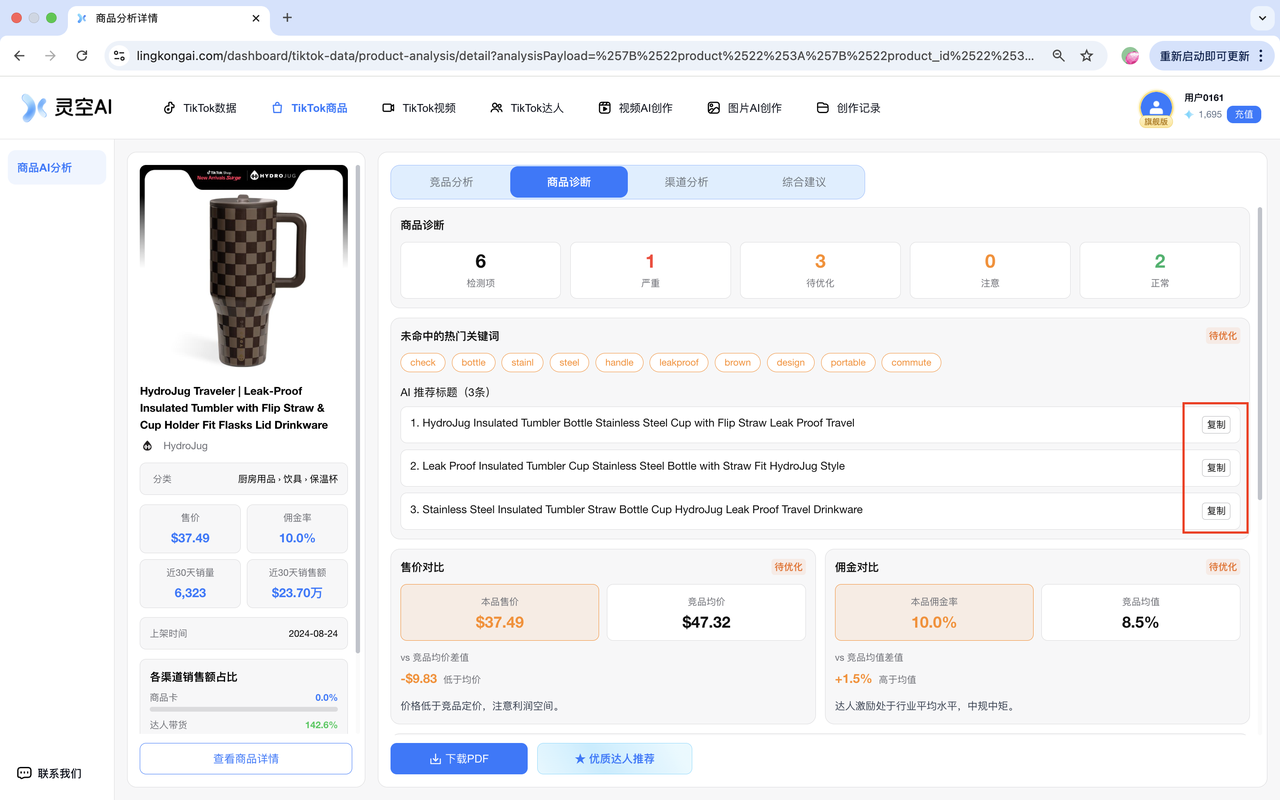Reload the page with refresh icon
This screenshot has height=800, width=1280.
82,56
